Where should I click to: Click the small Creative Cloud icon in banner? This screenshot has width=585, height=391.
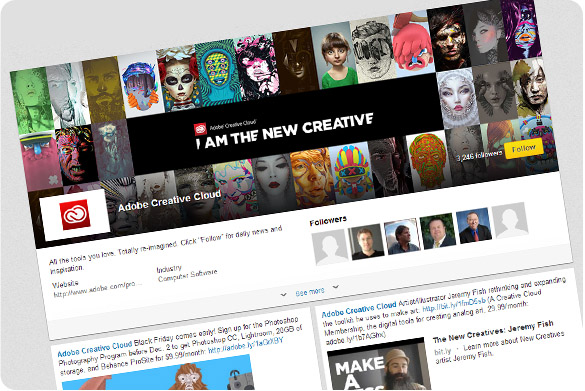tap(201, 129)
